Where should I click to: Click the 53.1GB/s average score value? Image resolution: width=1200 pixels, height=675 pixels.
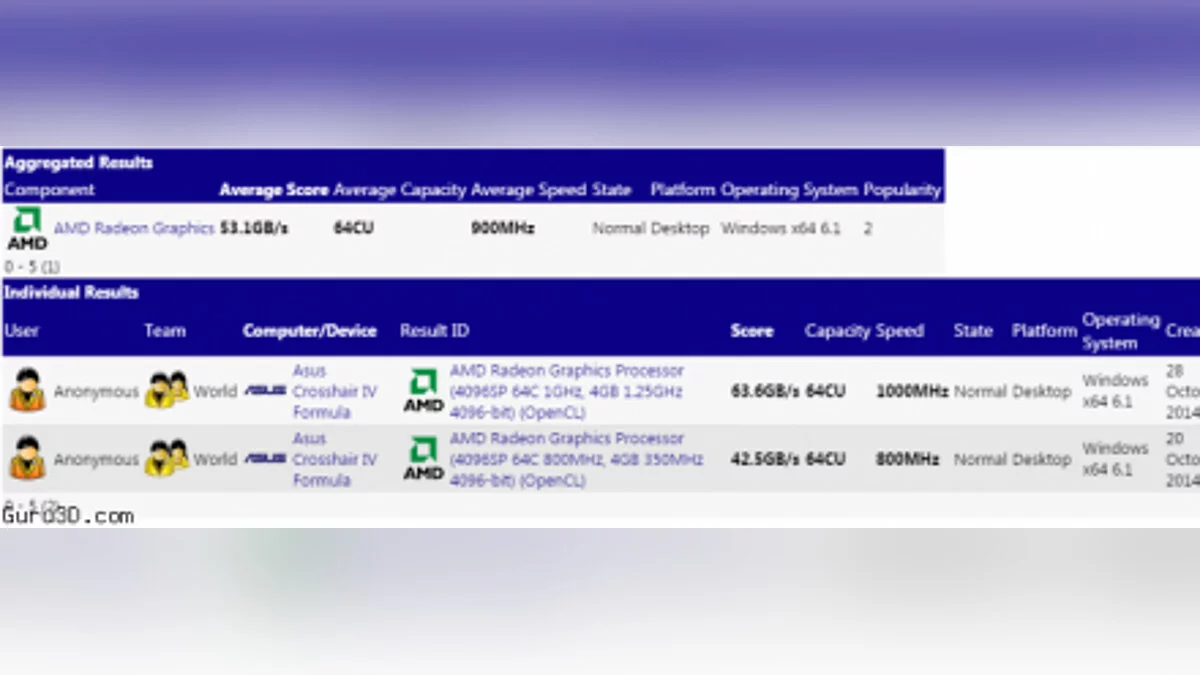[x=254, y=228]
